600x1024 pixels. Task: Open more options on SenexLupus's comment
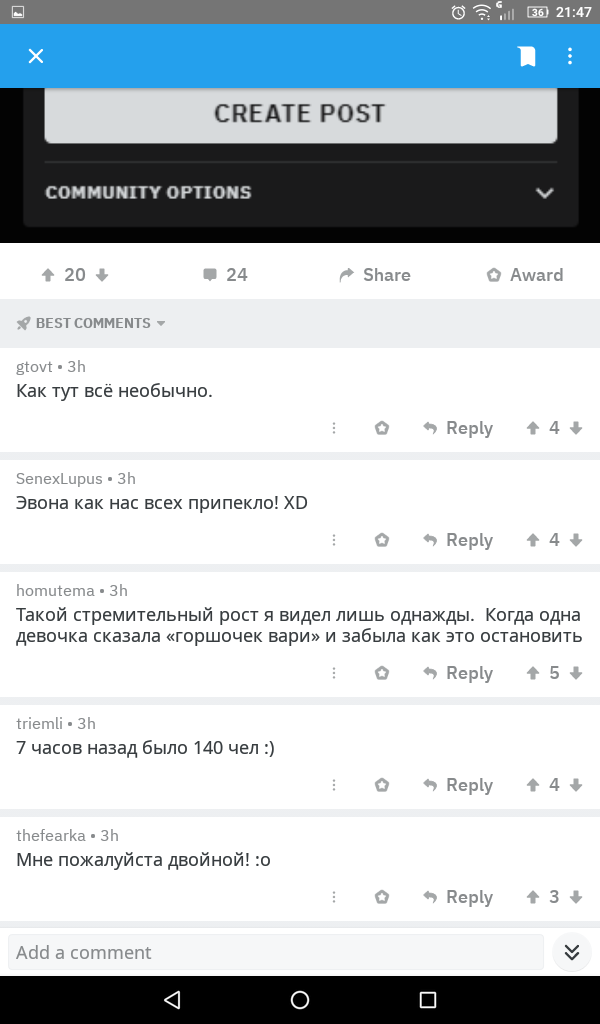[334, 540]
